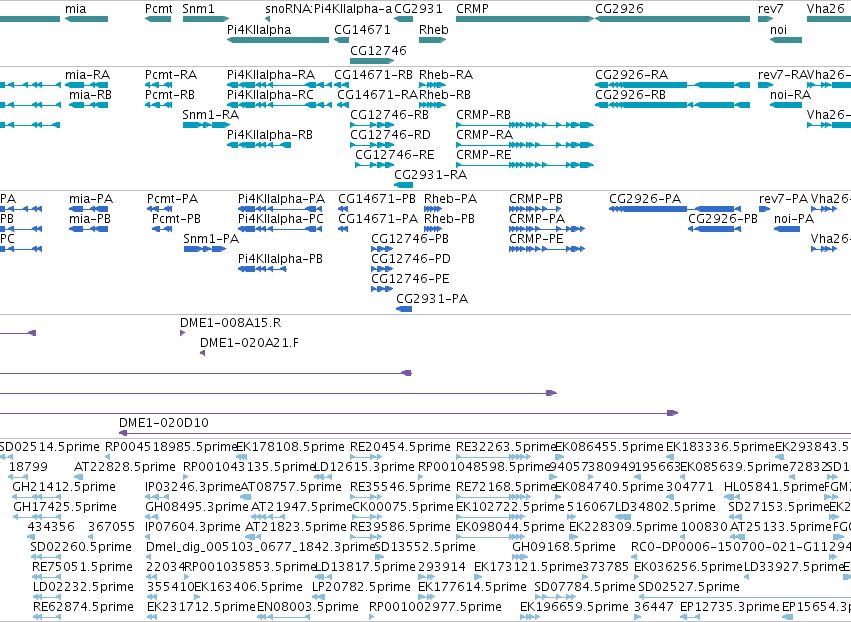Click the CG14671-PB protein label
Image resolution: width=851 pixels, height=622 pixels.
click(x=377, y=199)
